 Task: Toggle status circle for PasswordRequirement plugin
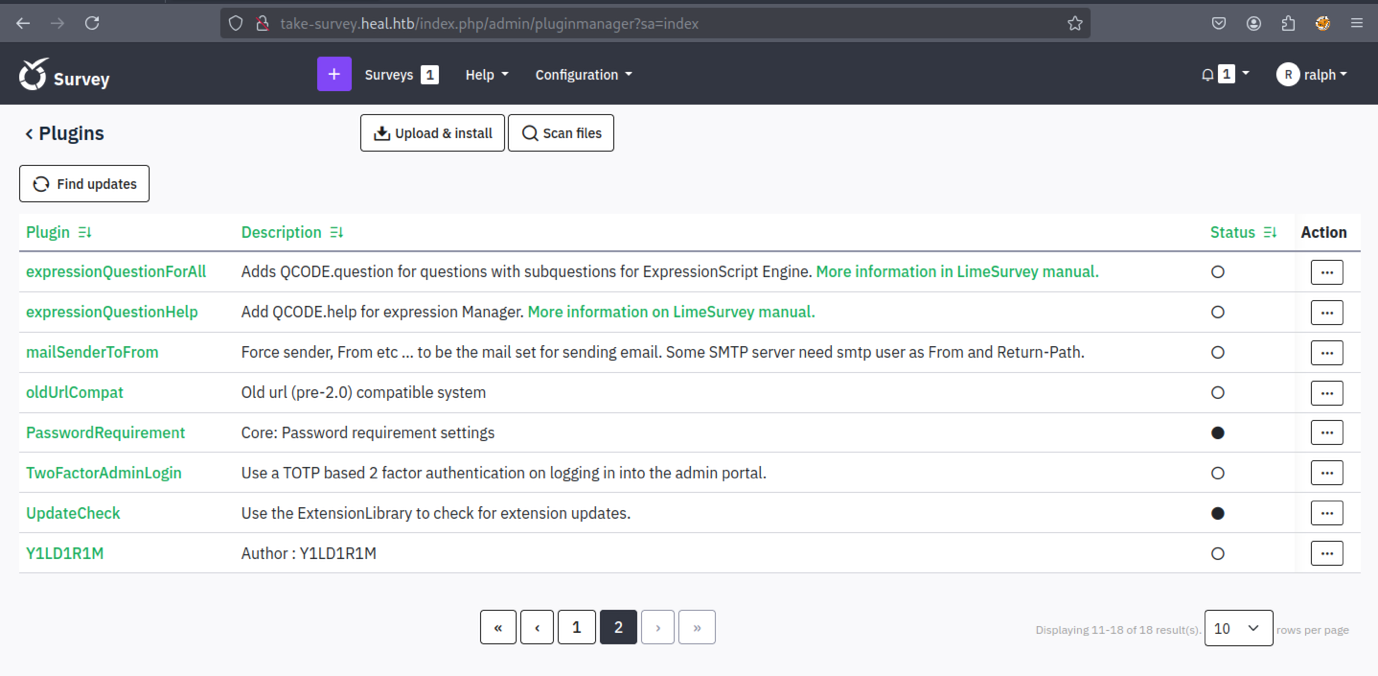point(1217,433)
